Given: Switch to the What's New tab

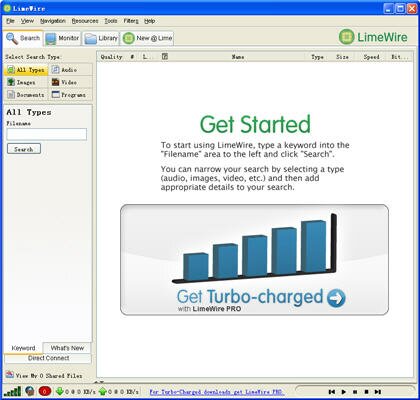Looking at the screenshot, I should click(x=67, y=348).
